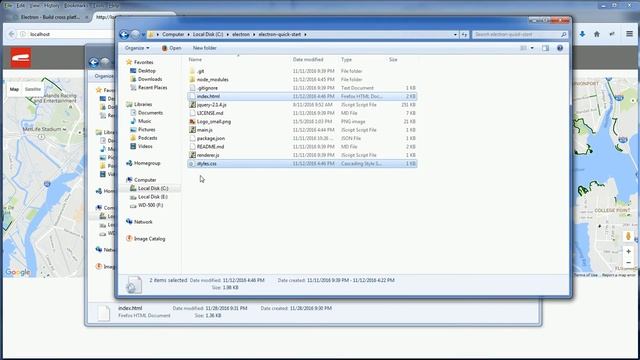The height and width of the screenshot is (360, 640).
Task: Click the Explorer forward arrow button
Action: pos(135,35)
